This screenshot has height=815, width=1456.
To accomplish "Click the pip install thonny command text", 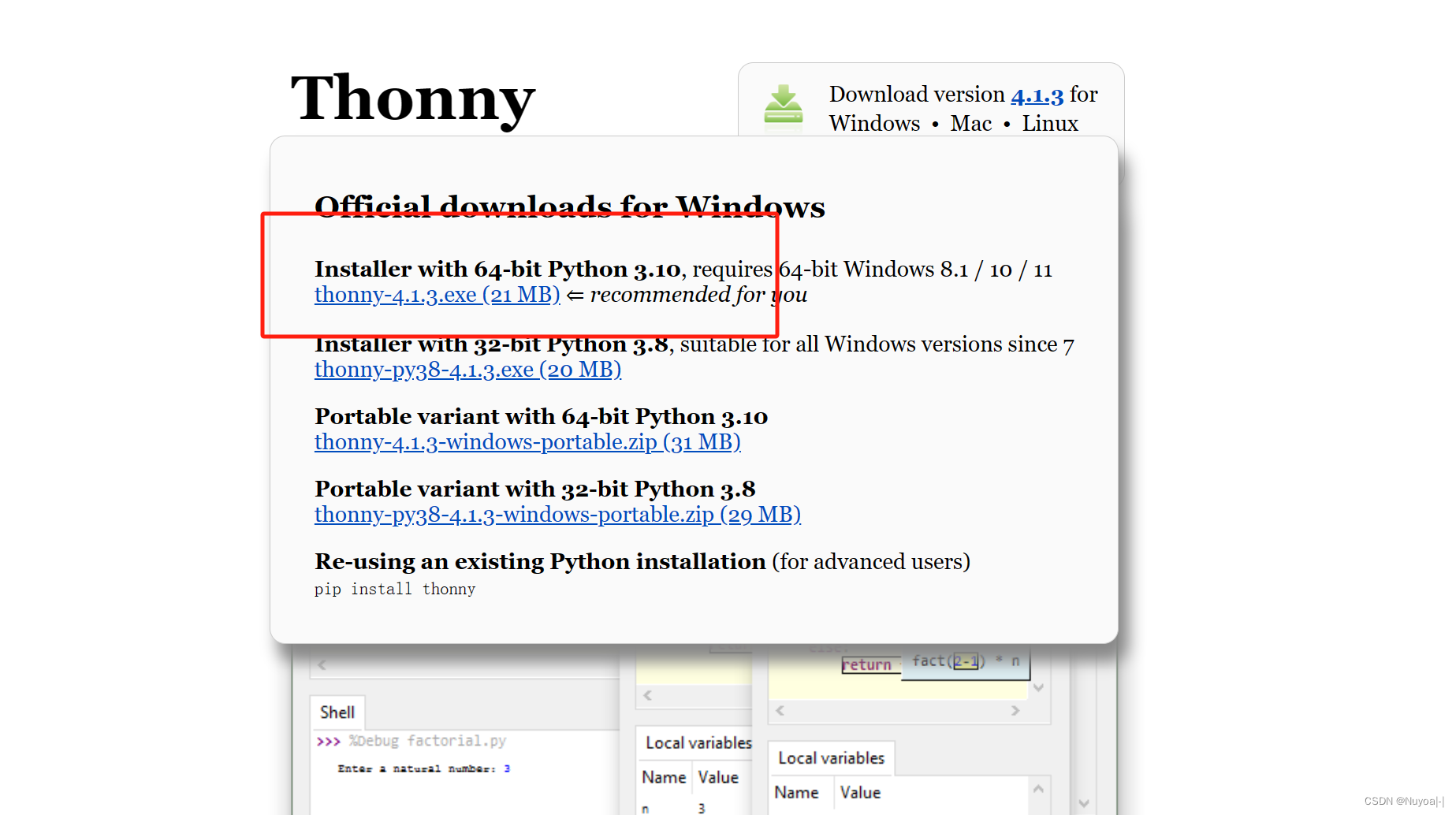I will coord(395,589).
